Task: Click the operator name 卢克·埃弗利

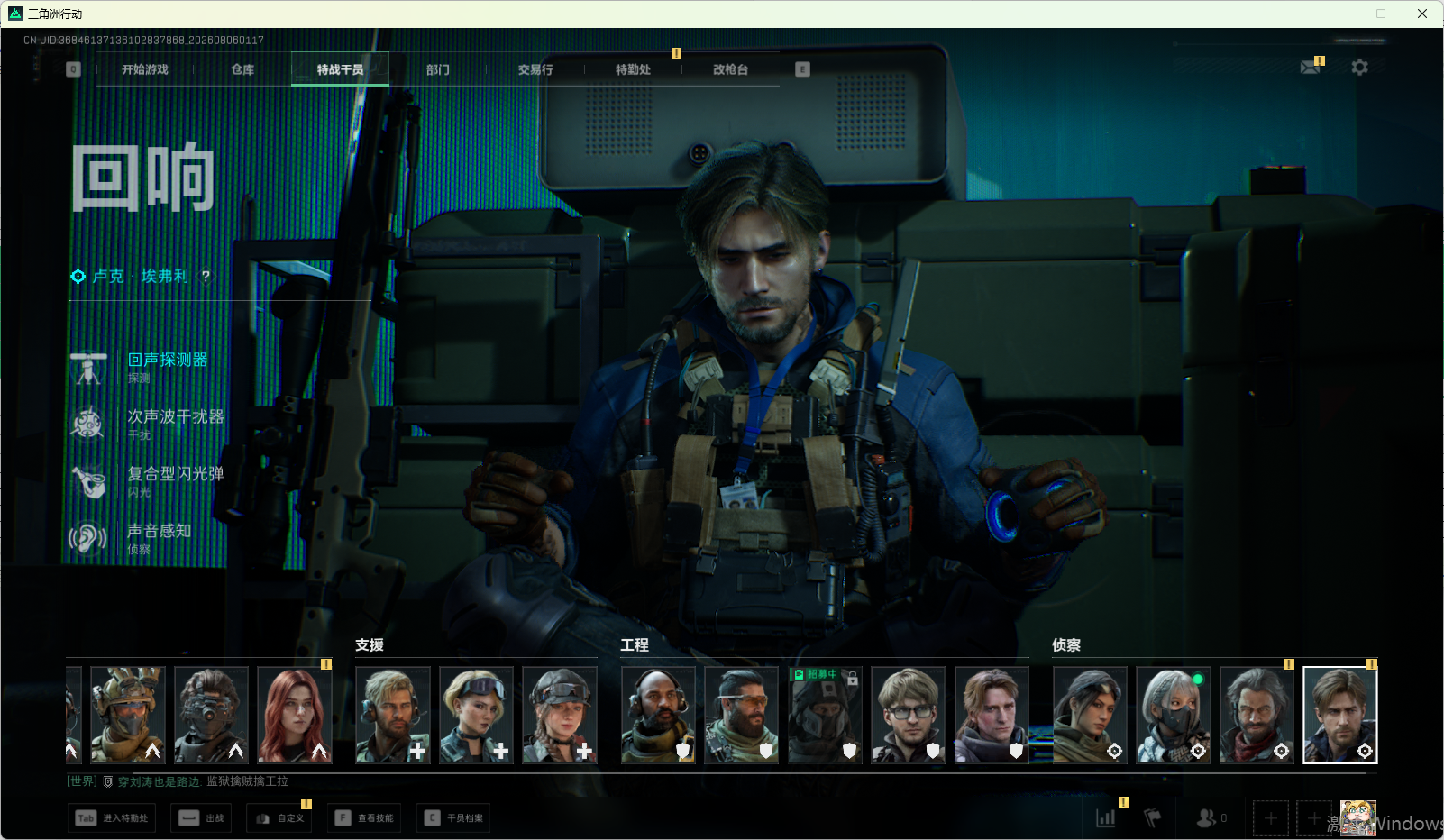Action: point(141,276)
